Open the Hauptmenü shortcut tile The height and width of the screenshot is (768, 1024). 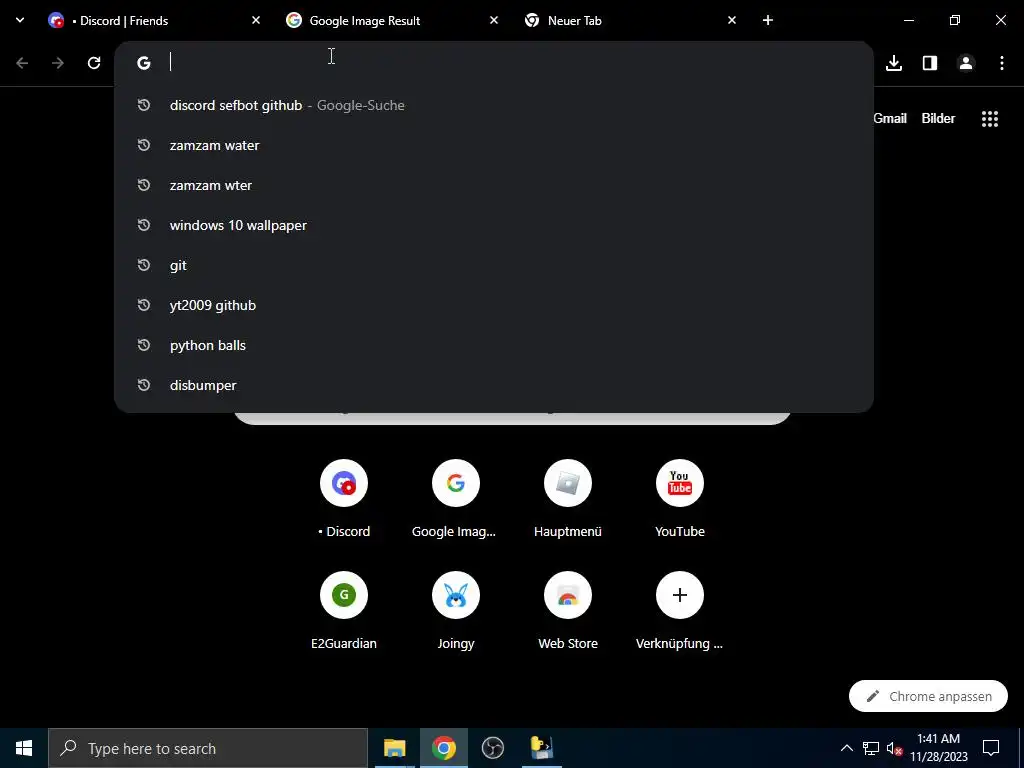coord(568,500)
